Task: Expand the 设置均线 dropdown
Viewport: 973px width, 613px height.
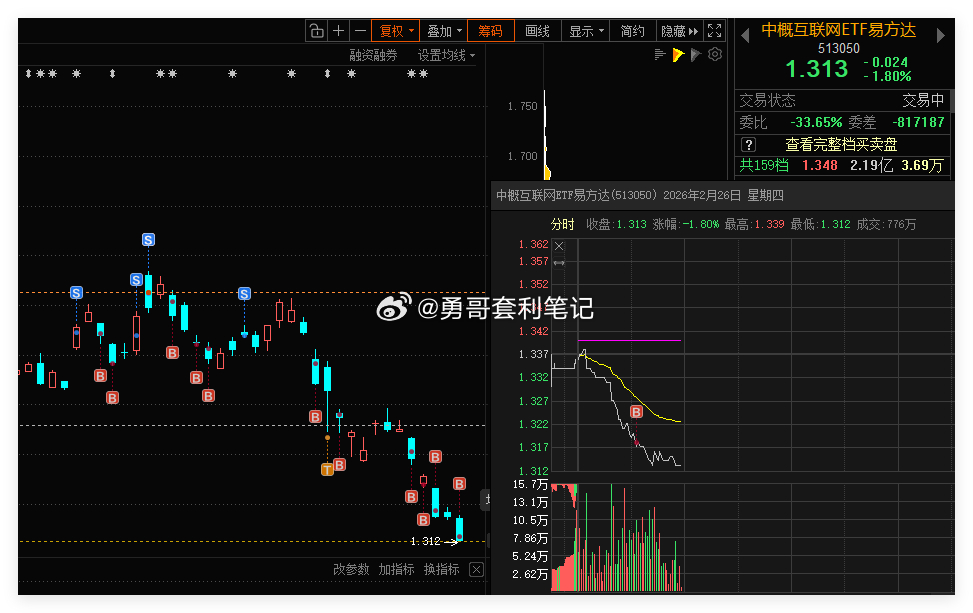Action: click(x=446, y=55)
